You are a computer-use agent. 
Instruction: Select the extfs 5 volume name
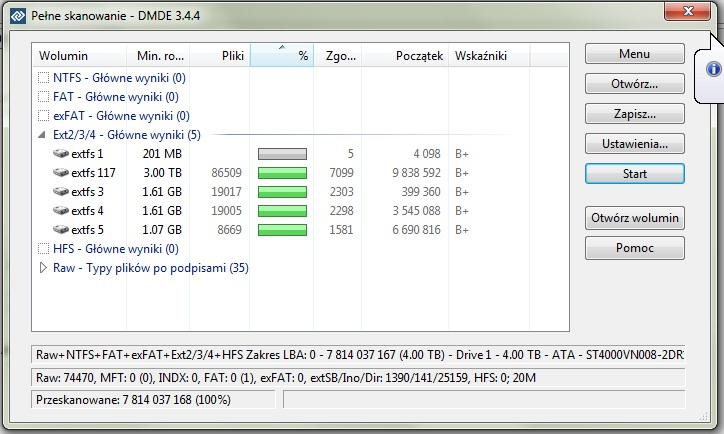(87, 229)
